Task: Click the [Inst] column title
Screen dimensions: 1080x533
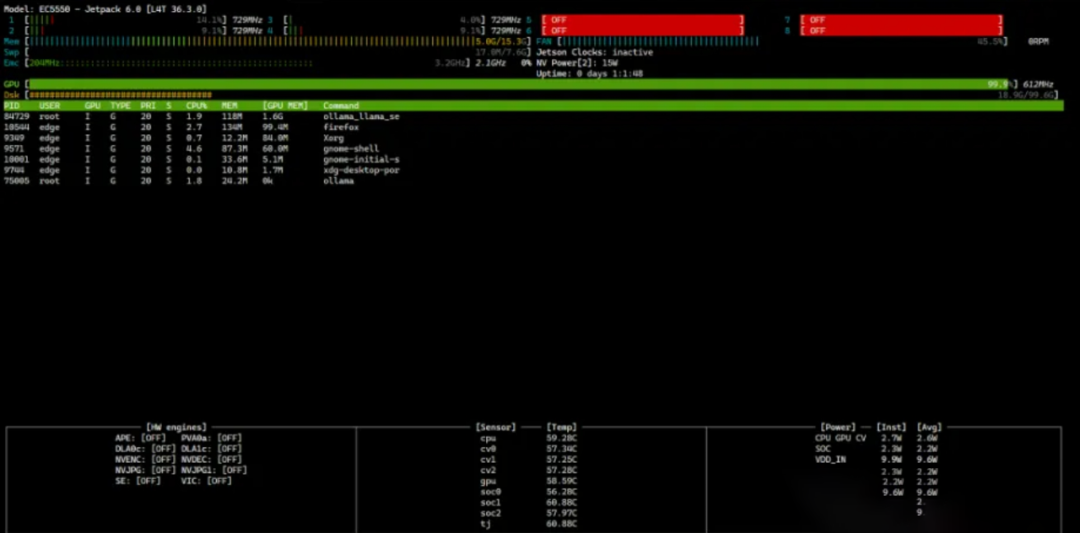Action: 891,428
